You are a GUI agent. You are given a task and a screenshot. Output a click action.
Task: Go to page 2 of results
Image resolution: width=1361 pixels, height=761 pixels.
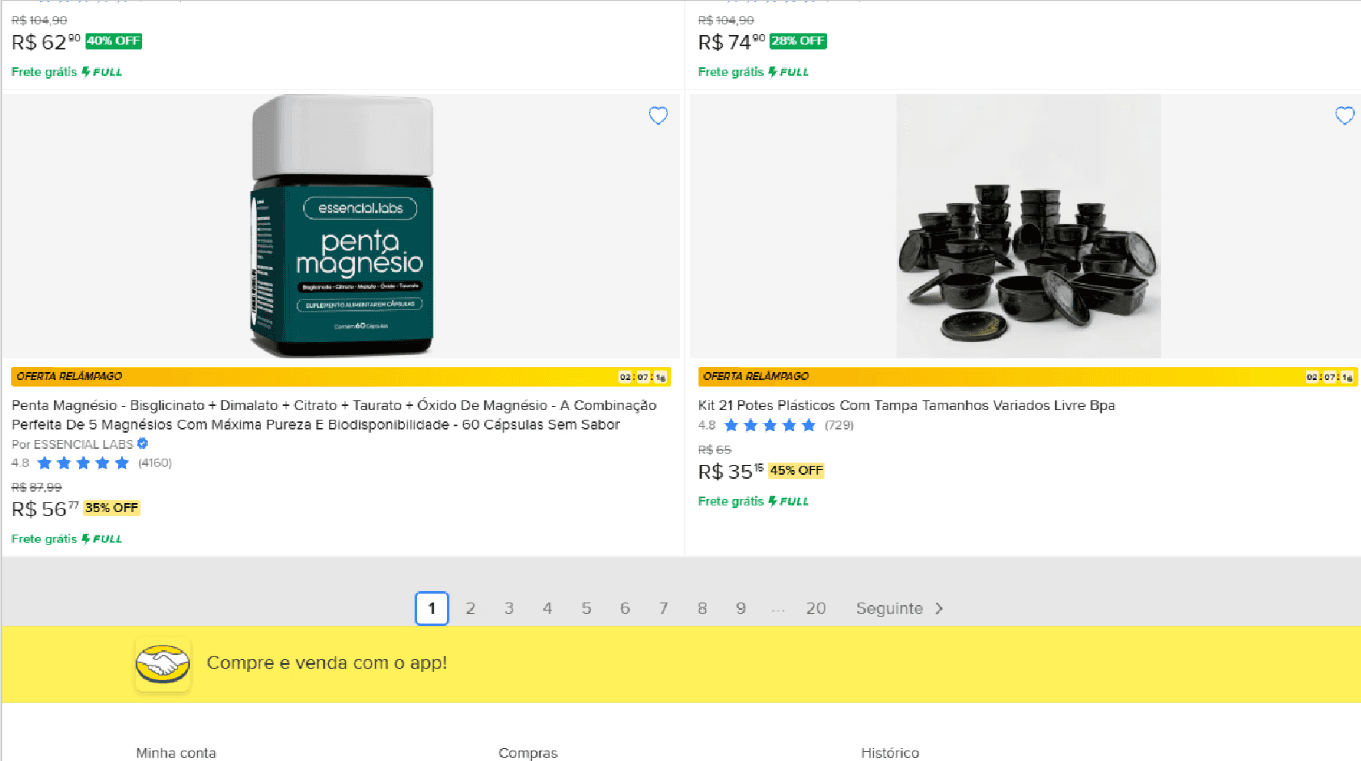pos(470,608)
